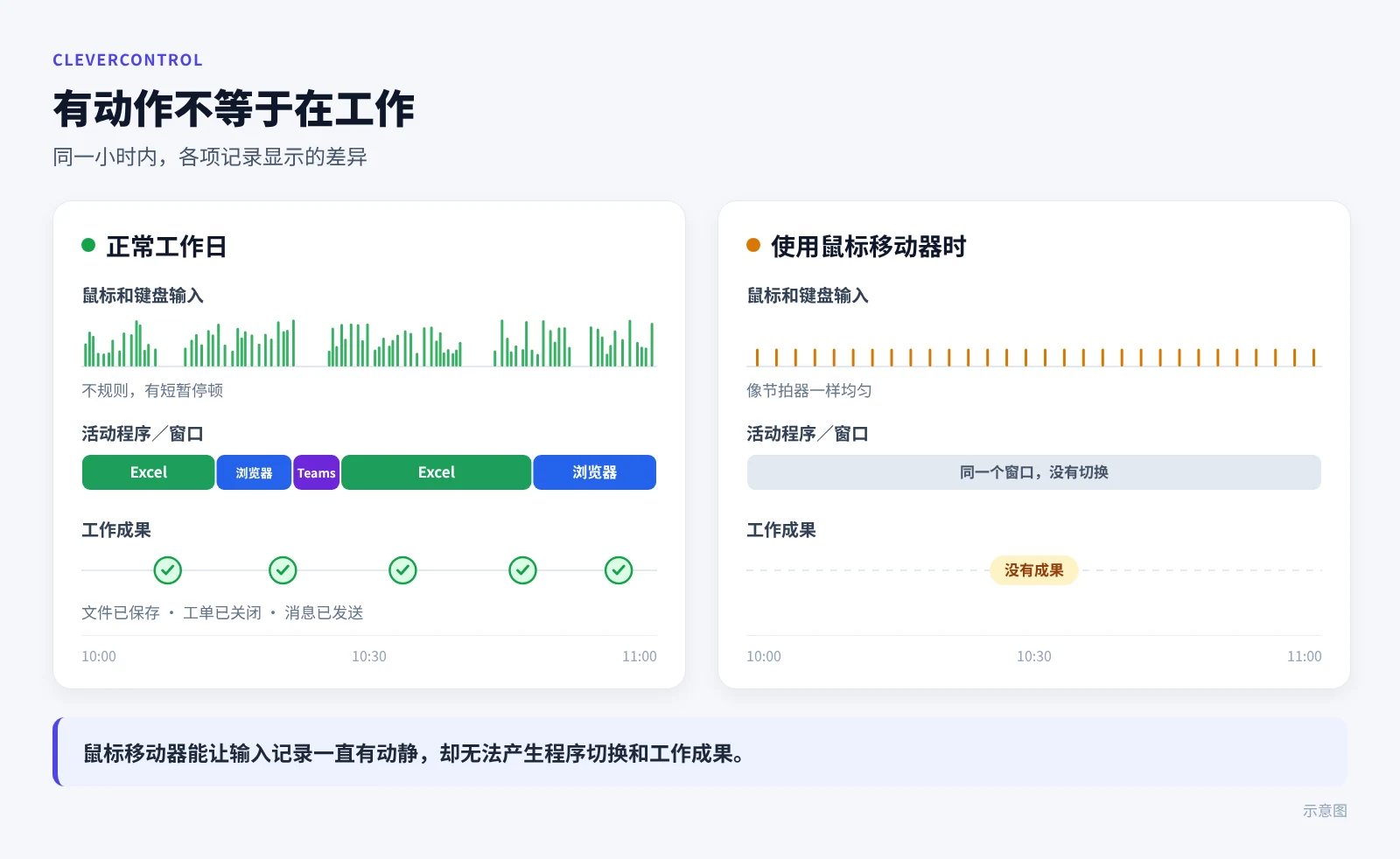Click the 正常工作日 card title
The image size is (1400, 859).
pos(166,247)
